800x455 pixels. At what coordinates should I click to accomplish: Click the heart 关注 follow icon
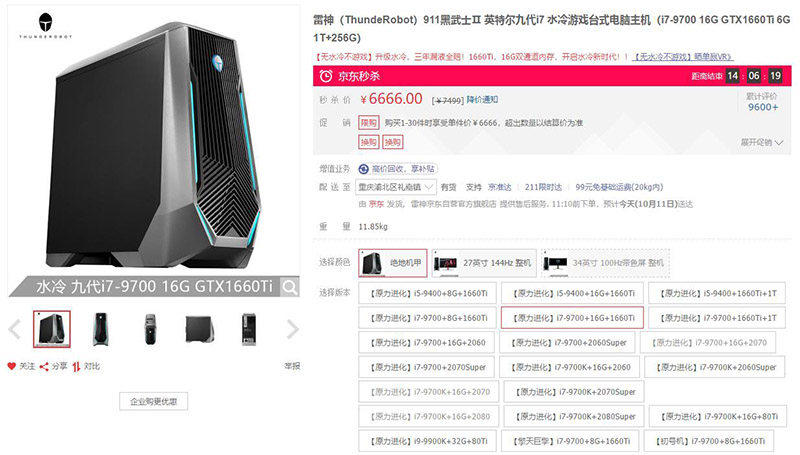point(11,366)
